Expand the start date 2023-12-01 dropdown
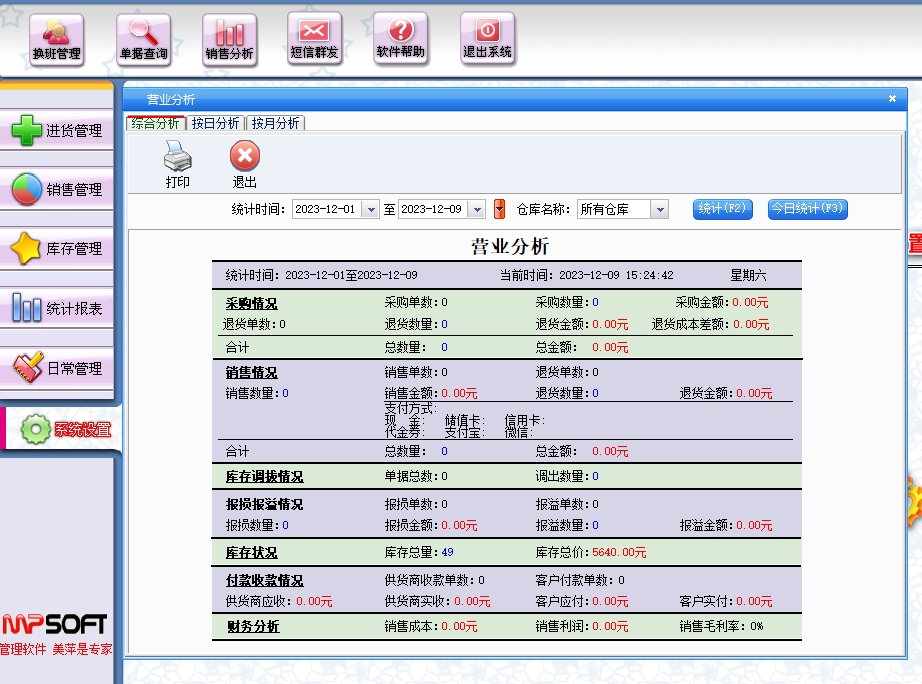922x684 pixels. coord(371,209)
